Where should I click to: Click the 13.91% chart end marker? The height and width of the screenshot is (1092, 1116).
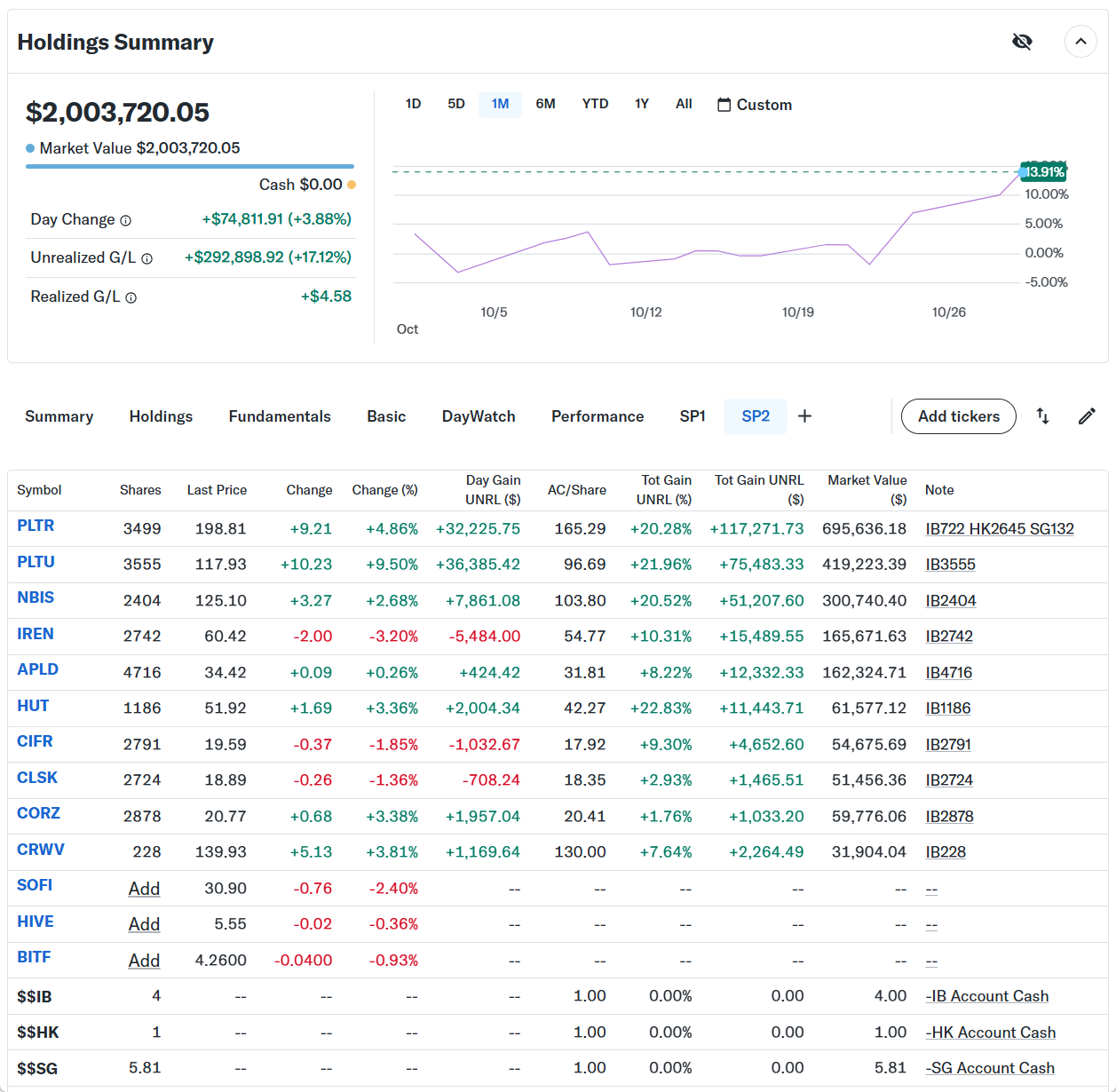1044,171
